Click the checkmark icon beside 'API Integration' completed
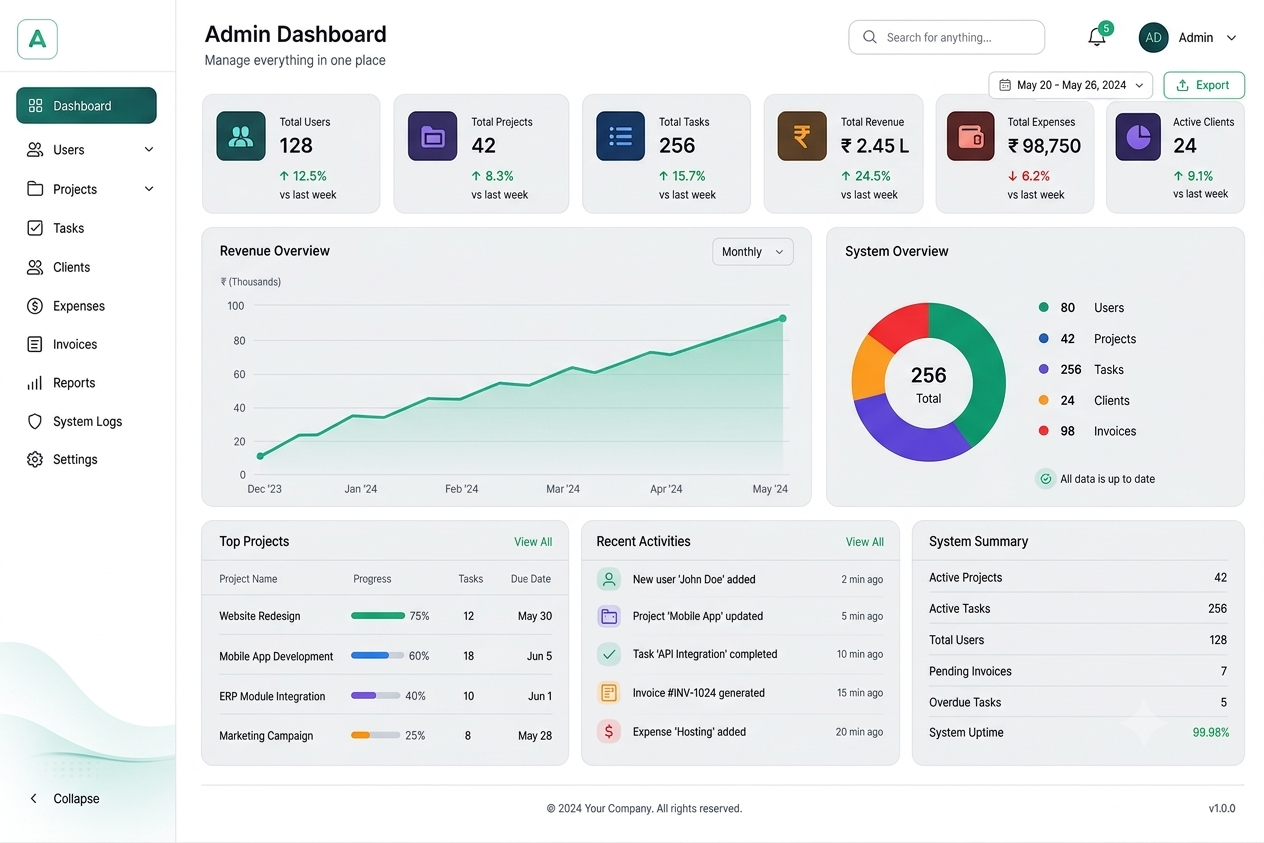1264x843 pixels. click(x=609, y=654)
